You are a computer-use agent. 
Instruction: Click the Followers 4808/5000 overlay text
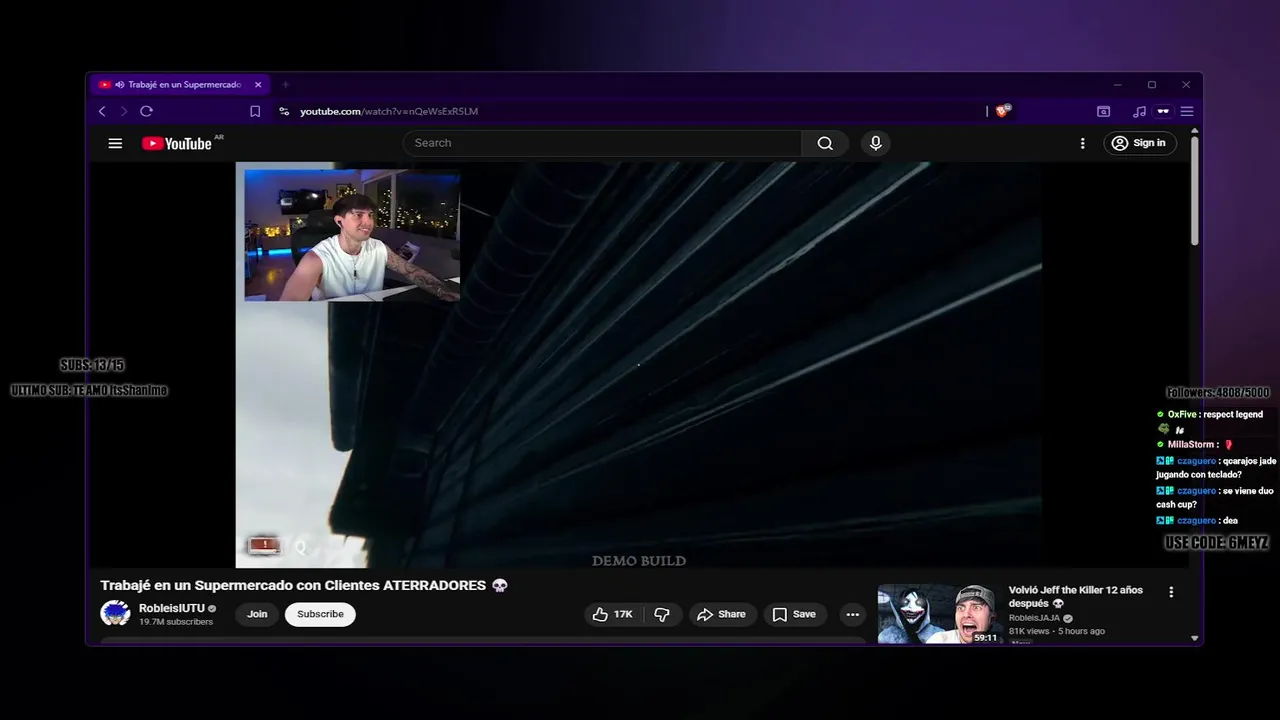pos(1218,393)
